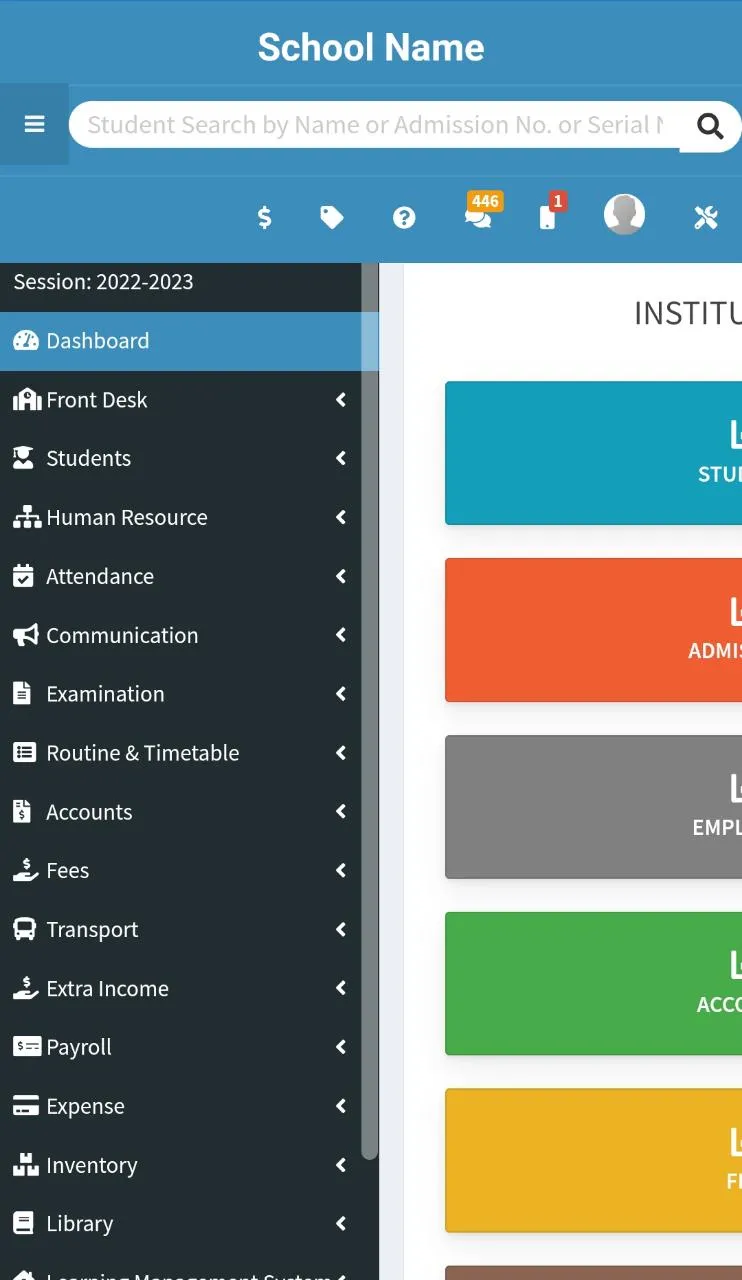
Task: Open the tools wrench settings icon
Action: coord(706,217)
